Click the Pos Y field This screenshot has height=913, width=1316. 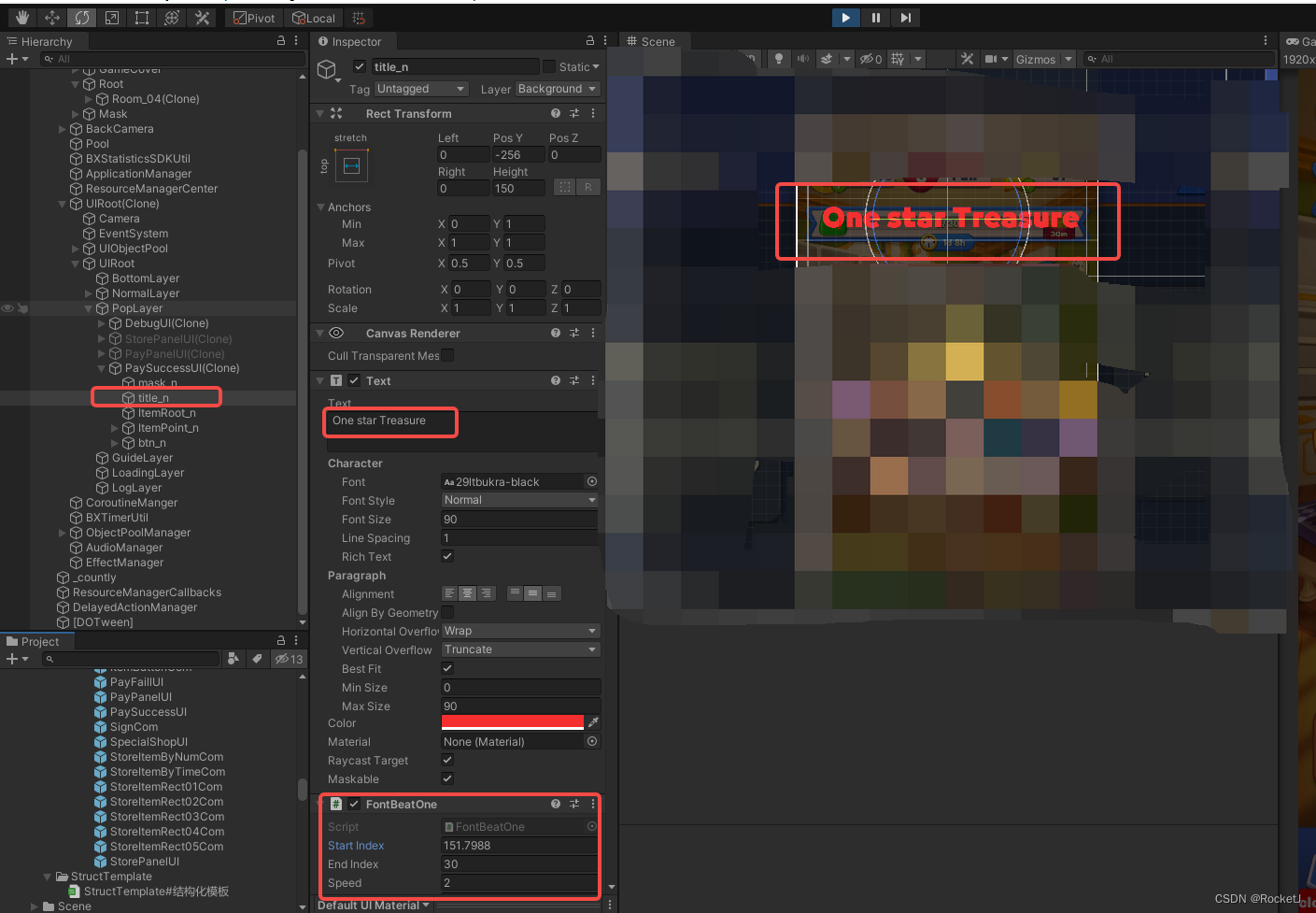point(518,154)
